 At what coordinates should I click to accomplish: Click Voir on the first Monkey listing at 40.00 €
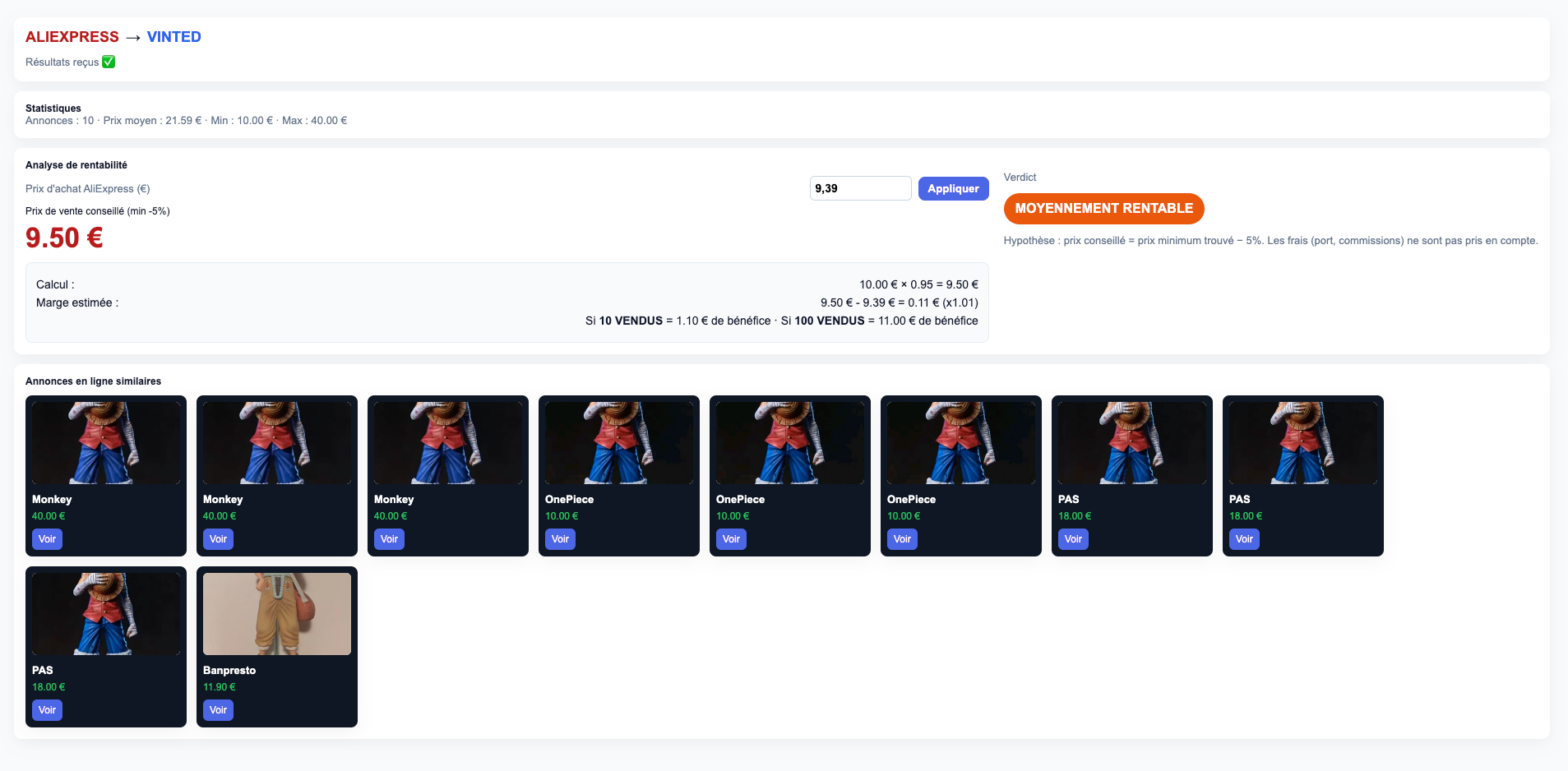point(47,539)
